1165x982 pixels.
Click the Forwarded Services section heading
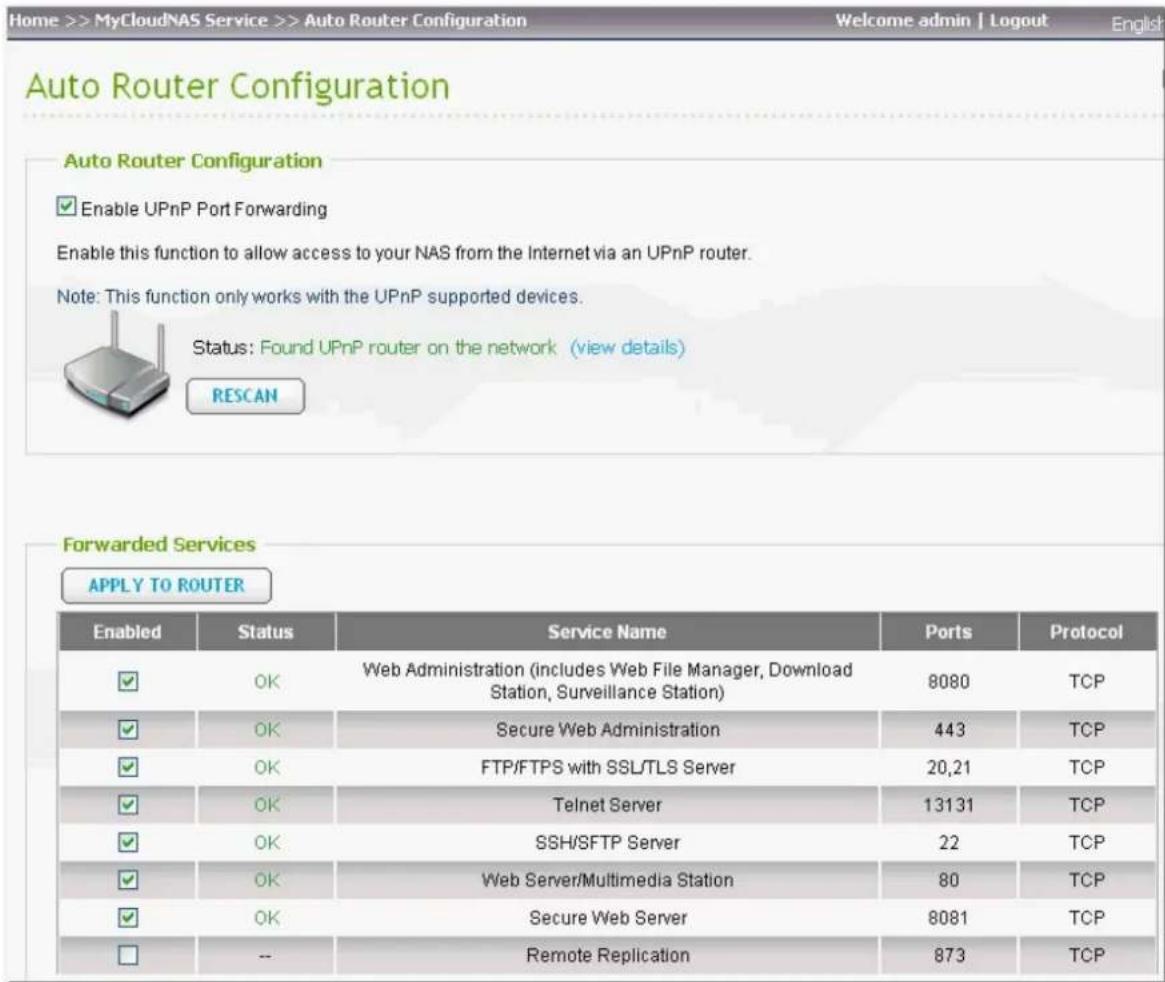pyautogui.click(x=159, y=544)
